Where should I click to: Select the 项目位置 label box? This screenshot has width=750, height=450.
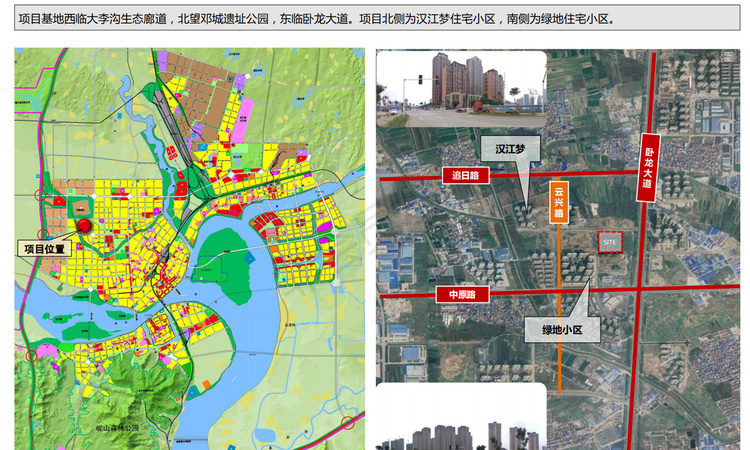tap(44, 249)
